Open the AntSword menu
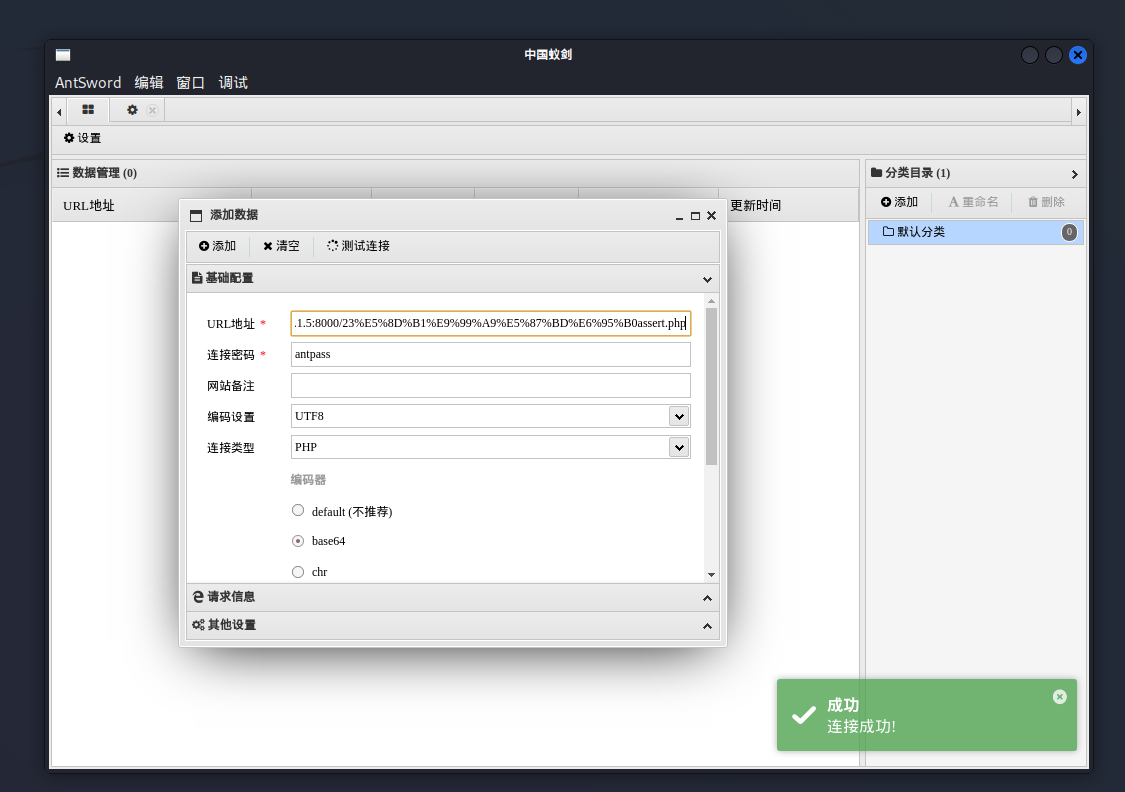This screenshot has height=792, width=1125. pyautogui.click(x=88, y=82)
